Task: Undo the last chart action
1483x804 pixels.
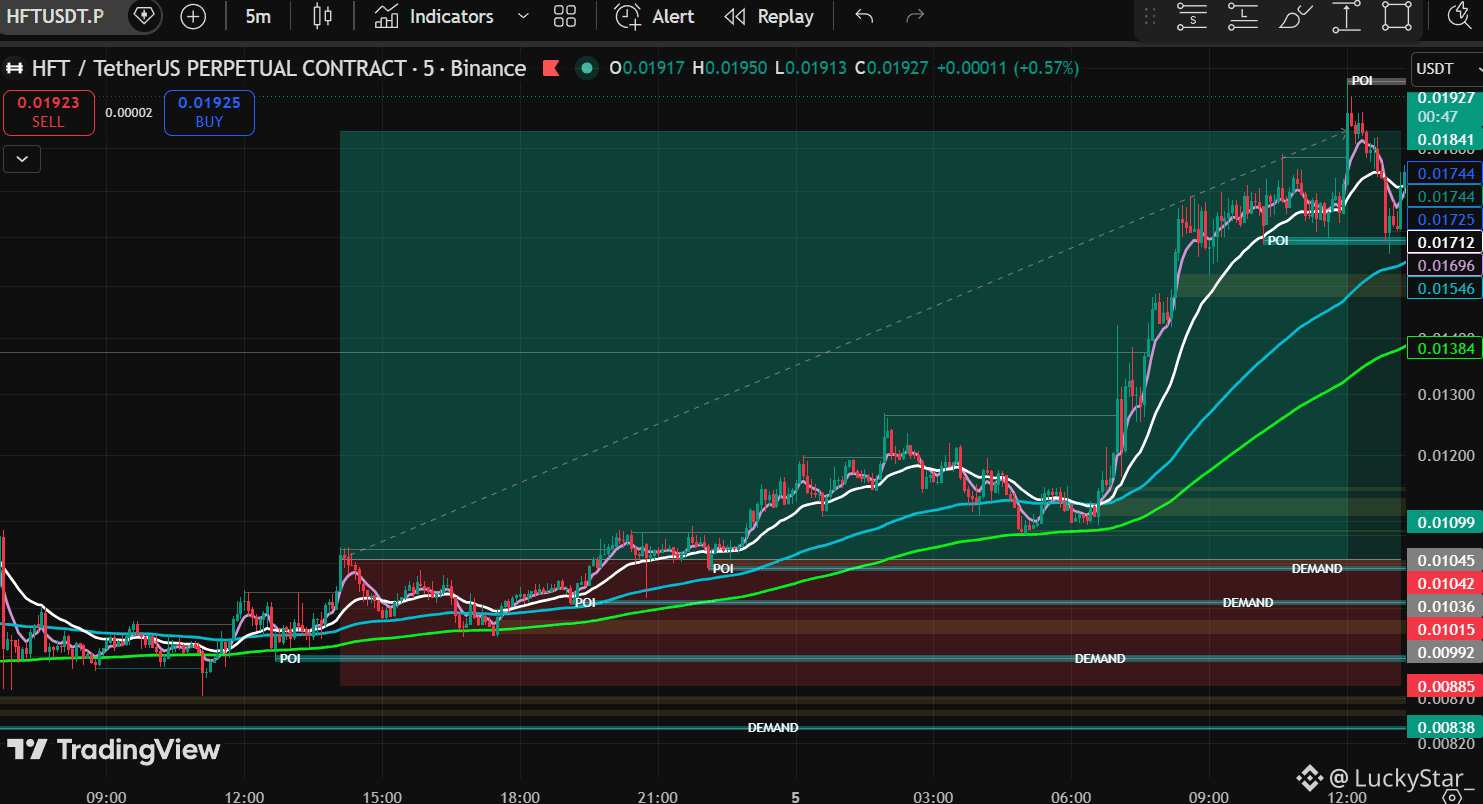Action: pos(865,16)
